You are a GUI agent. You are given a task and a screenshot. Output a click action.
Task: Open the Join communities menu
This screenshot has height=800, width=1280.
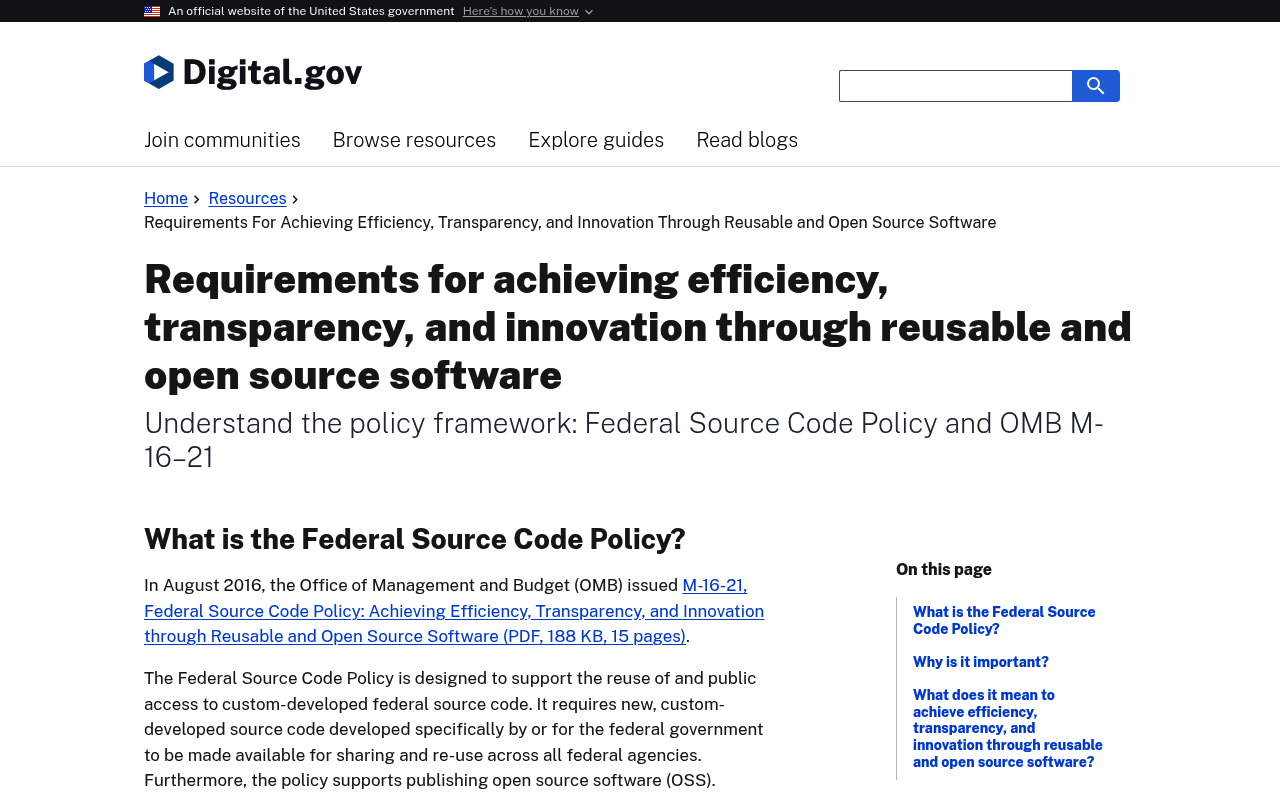(222, 140)
